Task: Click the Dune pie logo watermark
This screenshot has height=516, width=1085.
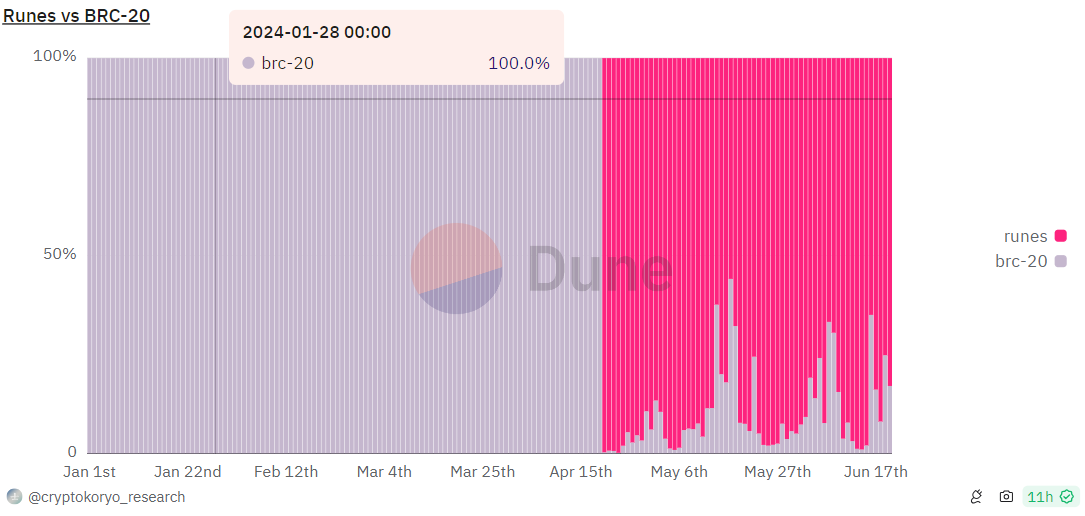Action: click(x=457, y=268)
